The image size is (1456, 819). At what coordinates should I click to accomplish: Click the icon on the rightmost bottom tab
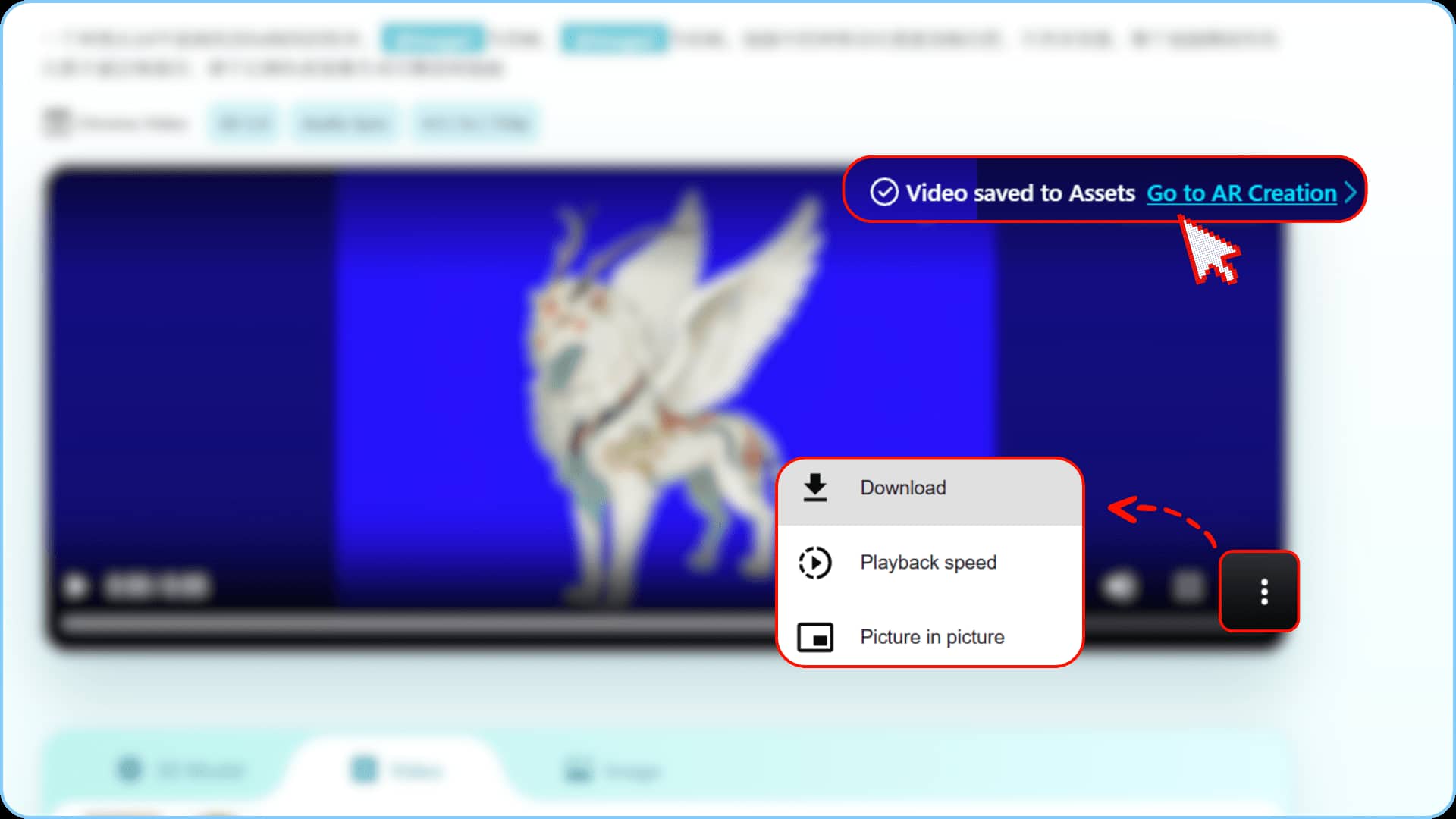(x=578, y=770)
